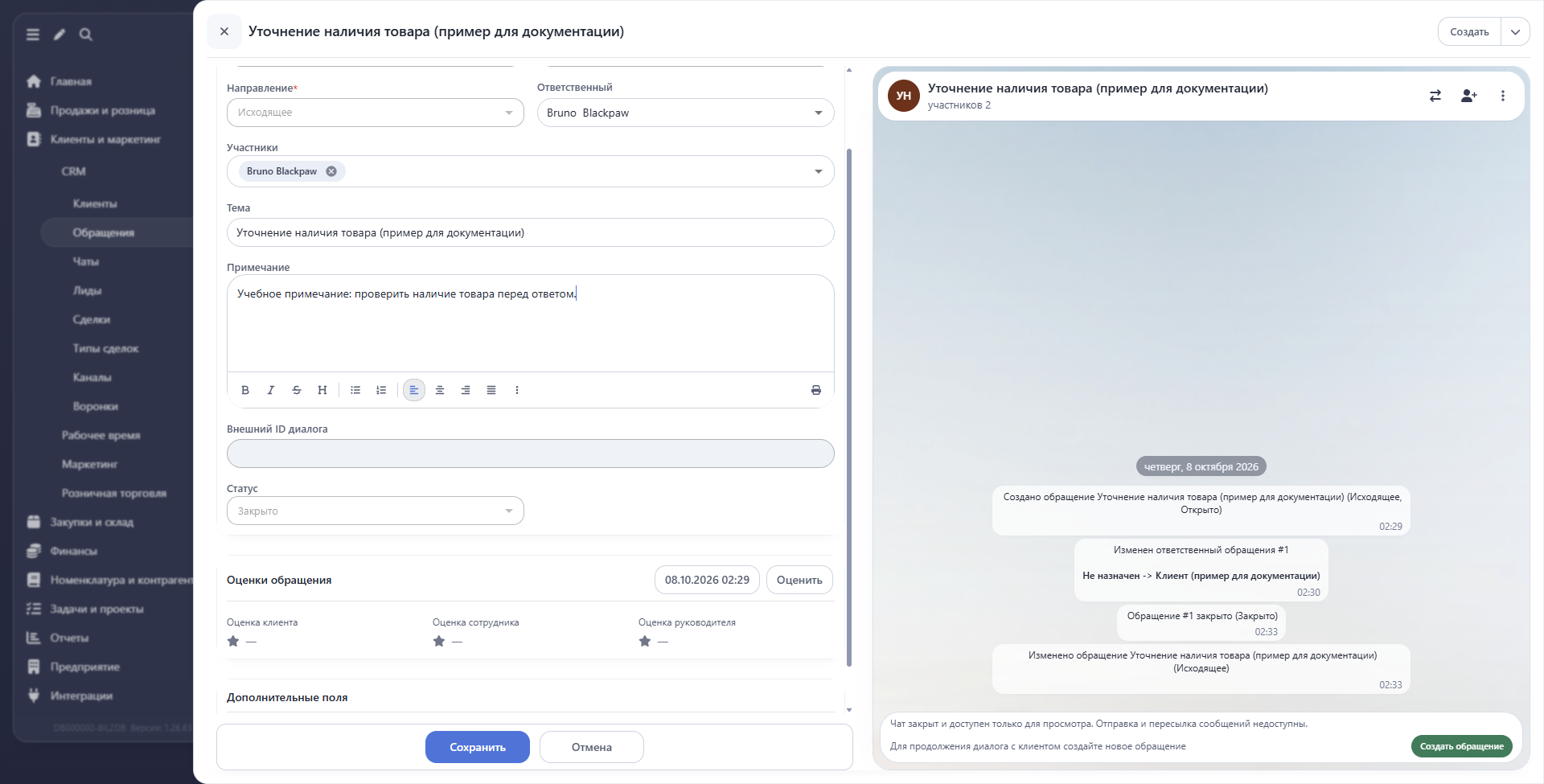Image resolution: width=1544 pixels, height=784 pixels.
Task: Close the request form panel
Action: click(224, 31)
